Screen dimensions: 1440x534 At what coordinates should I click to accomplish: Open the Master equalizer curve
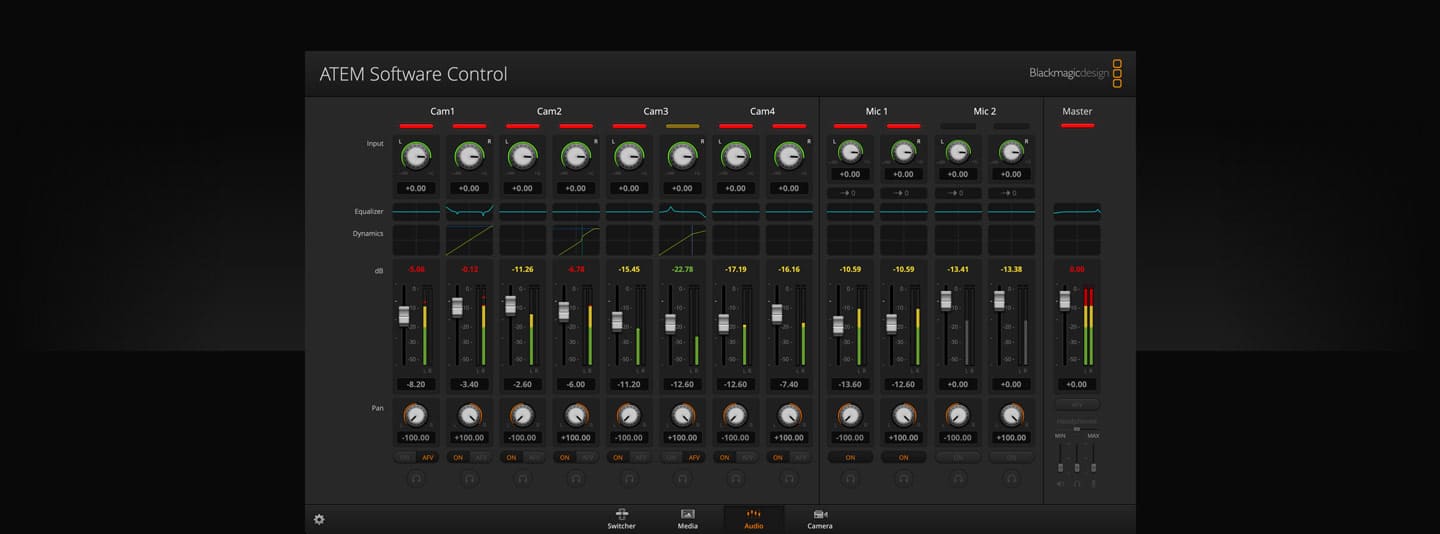1077,211
